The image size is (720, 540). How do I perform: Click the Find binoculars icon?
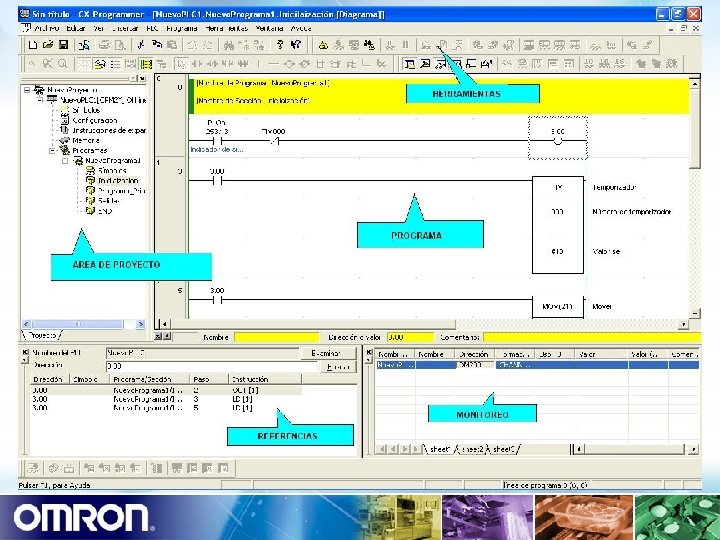pyautogui.click(x=229, y=45)
